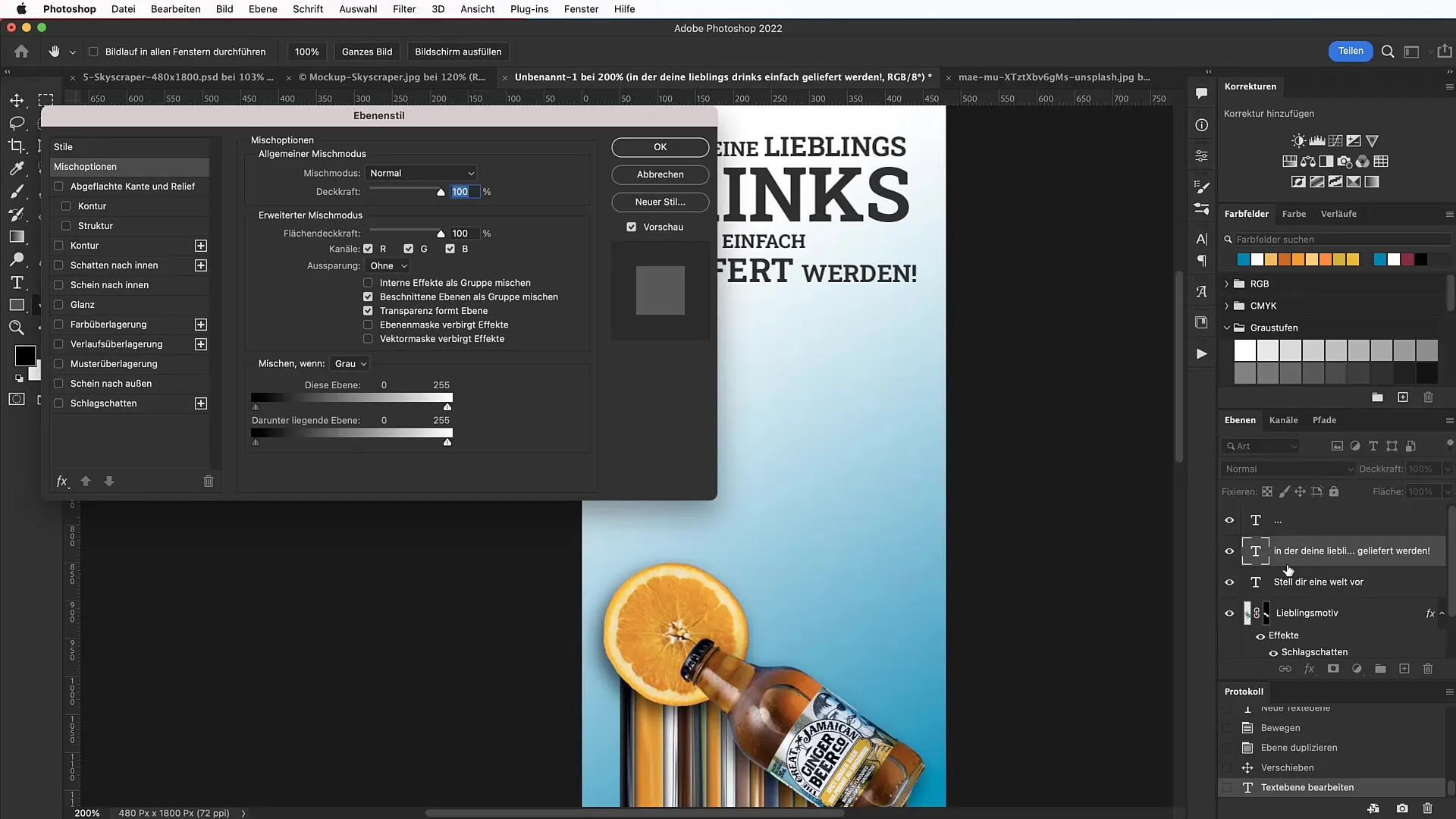Click the Ebene menu item
Viewport: 1456px width, 819px height.
click(263, 9)
